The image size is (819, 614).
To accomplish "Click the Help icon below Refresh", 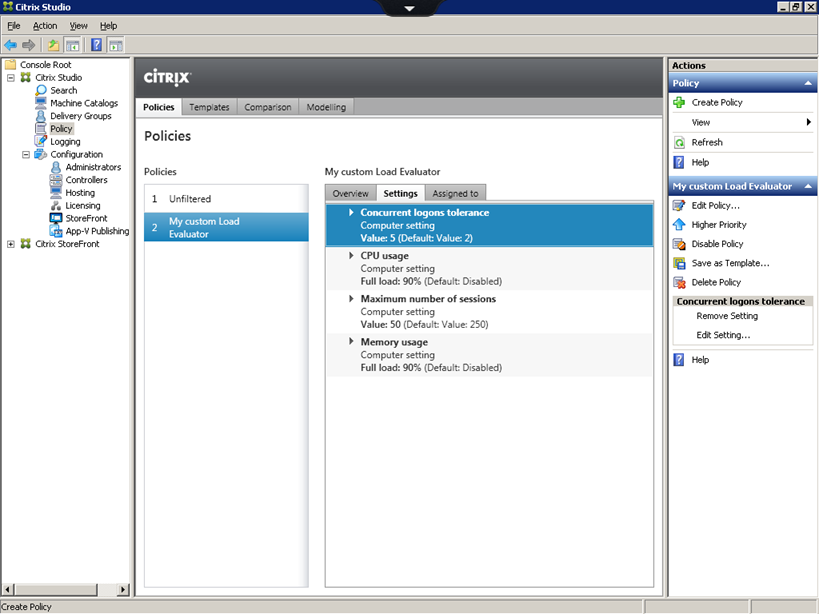I will [x=679, y=162].
